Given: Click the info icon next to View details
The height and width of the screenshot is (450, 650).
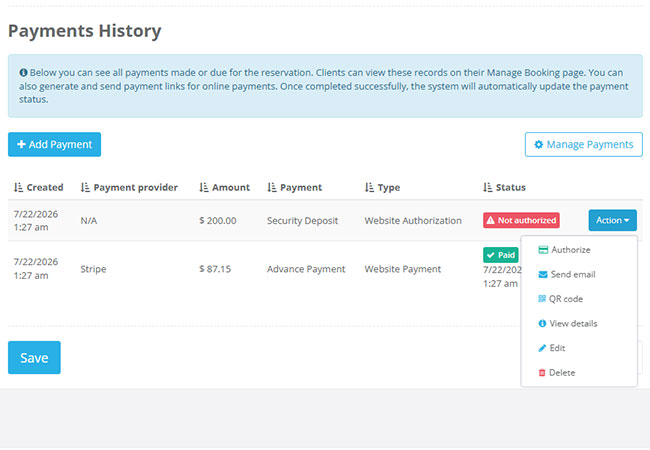Looking at the screenshot, I should [542, 323].
